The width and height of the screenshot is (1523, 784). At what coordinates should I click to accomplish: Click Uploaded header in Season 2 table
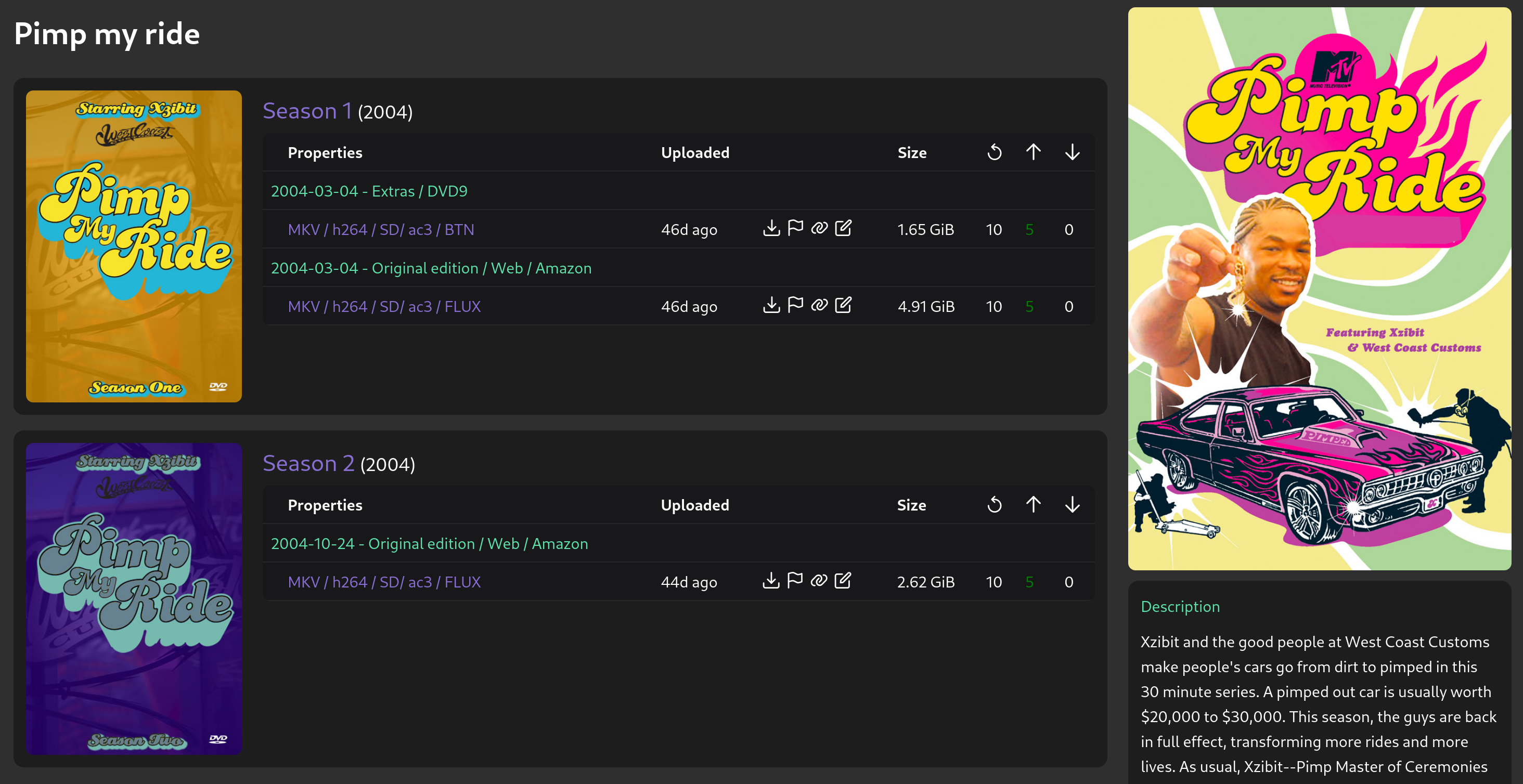click(x=695, y=505)
